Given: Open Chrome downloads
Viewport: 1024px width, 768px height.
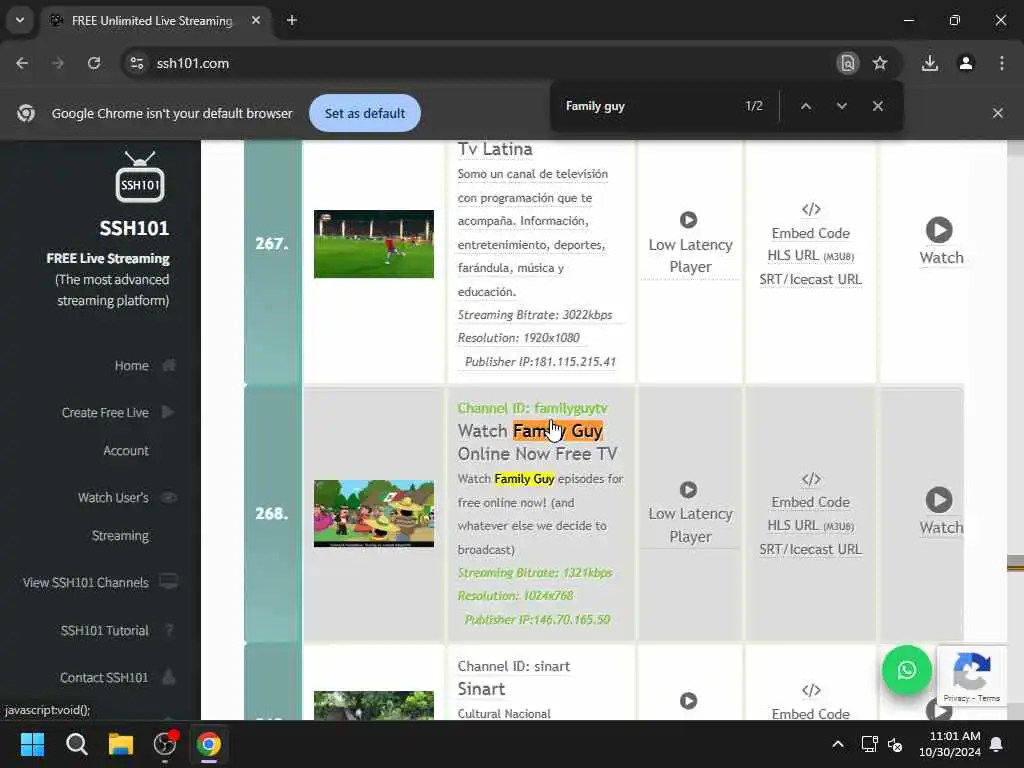Looking at the screenshot, I should pos(930,63).
